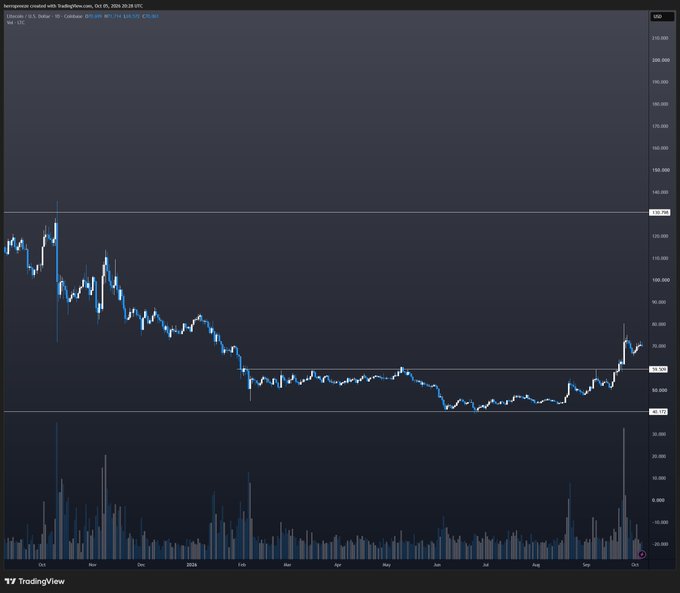
Task: Click the 2026 label on time axis
Action: pos(191,565)
